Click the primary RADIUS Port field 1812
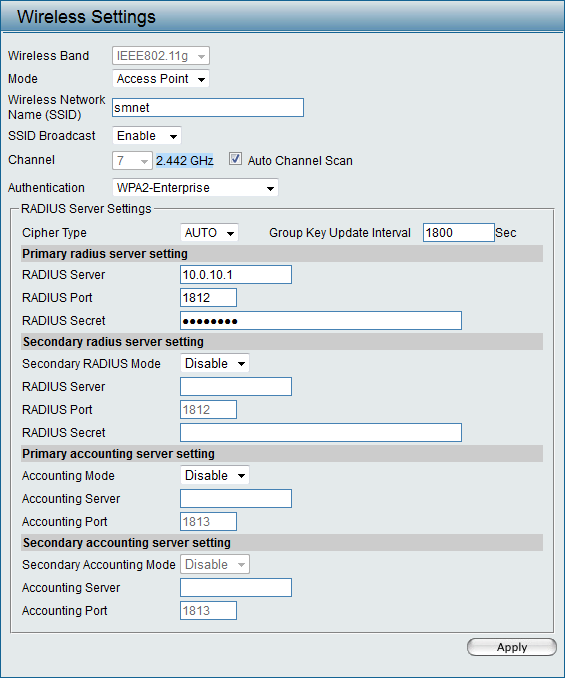 click(x=208, y=297)
